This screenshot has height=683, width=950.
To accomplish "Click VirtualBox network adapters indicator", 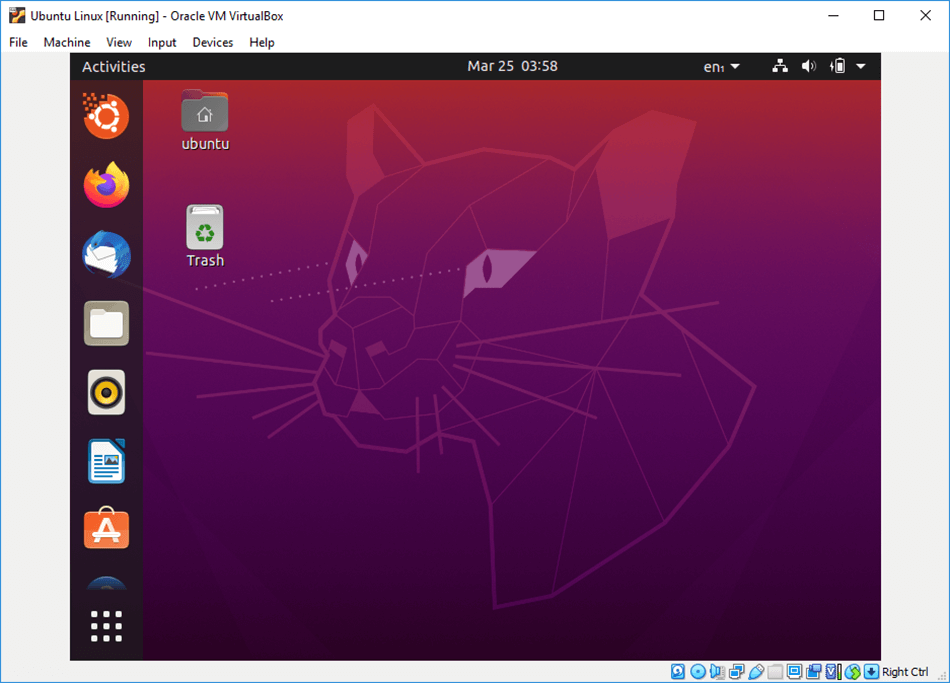I will [x=737, y=671].
